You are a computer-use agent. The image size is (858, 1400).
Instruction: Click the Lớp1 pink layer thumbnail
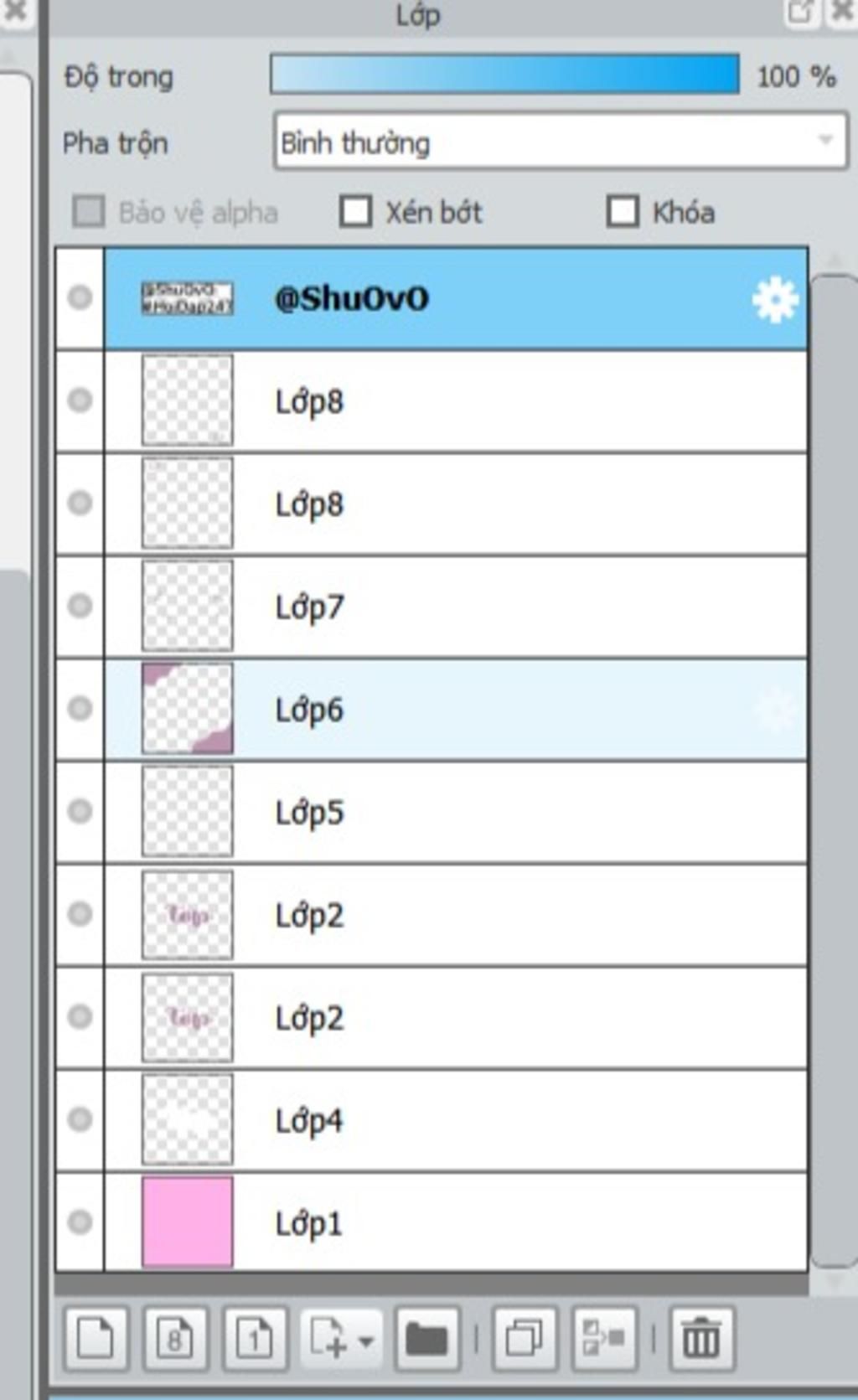coord(187,1222)
